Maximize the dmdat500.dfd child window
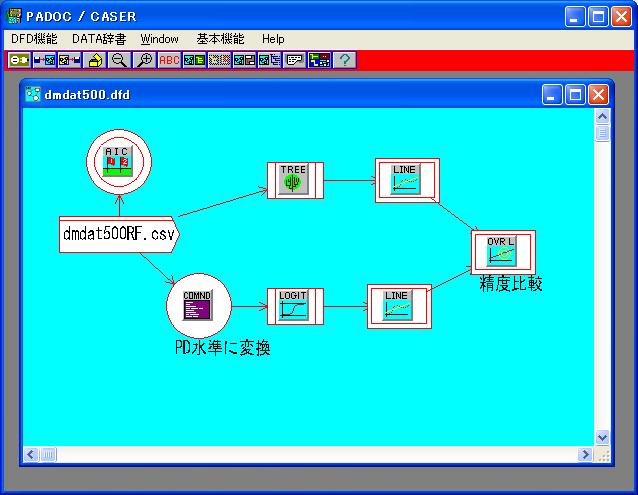The width and height of the screenshot is (638, 495). 576,95
